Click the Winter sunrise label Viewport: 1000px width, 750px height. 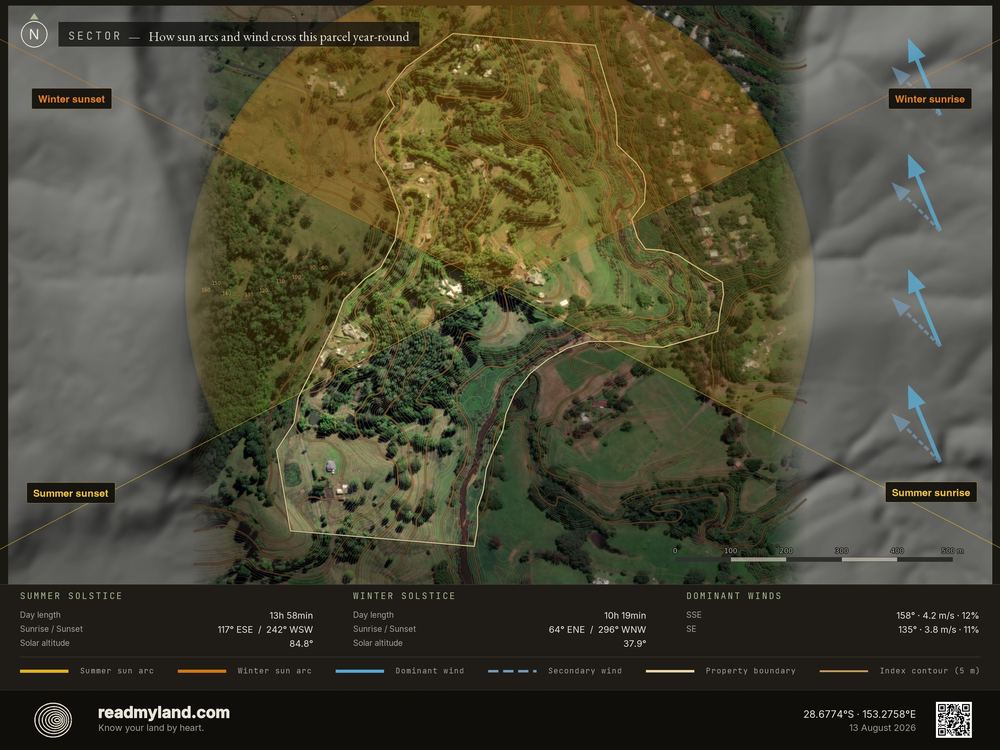pyautogui.click(x=930, y=99)
